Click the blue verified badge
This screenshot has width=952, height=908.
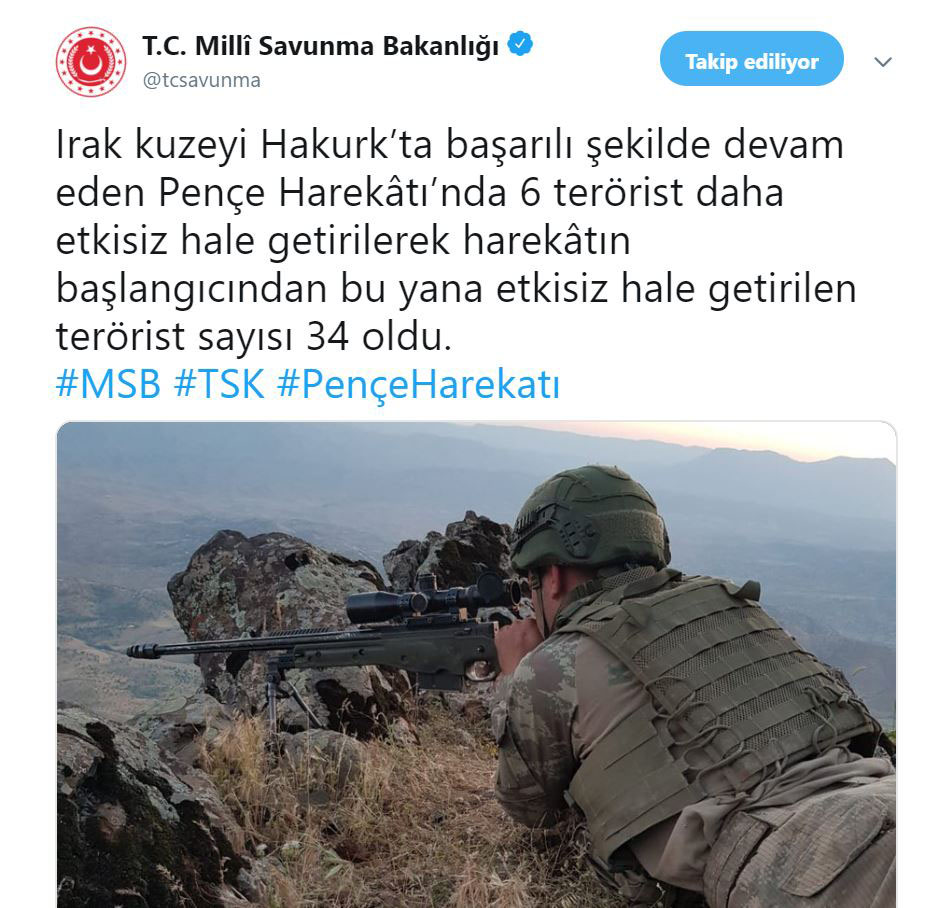coord(520,44)
